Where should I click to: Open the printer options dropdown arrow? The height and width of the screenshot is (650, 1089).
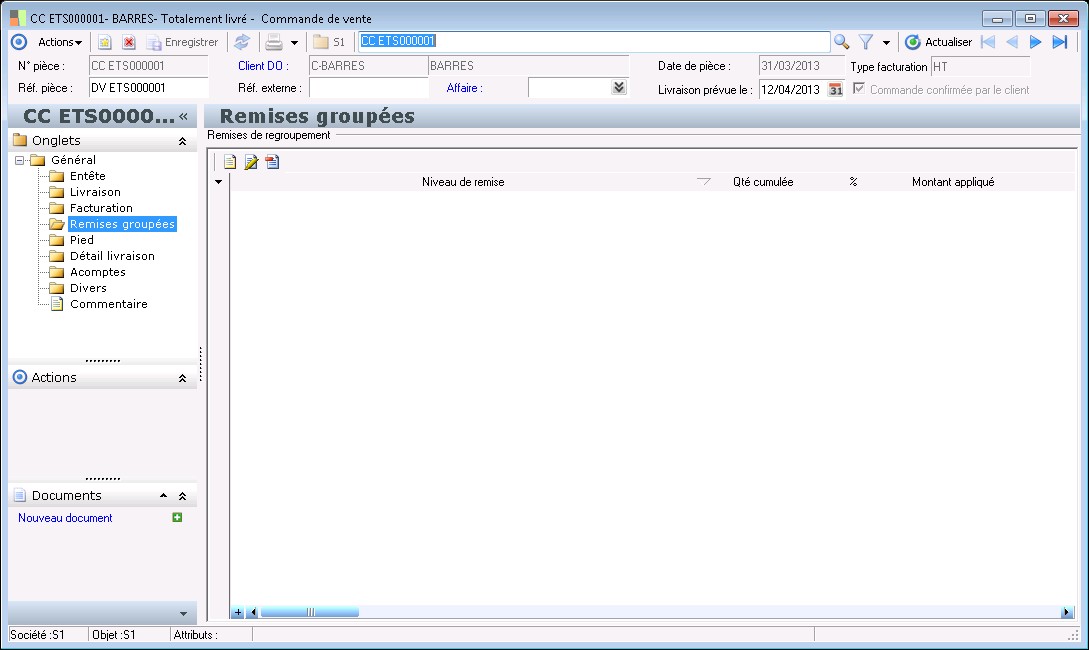[294, 43]
